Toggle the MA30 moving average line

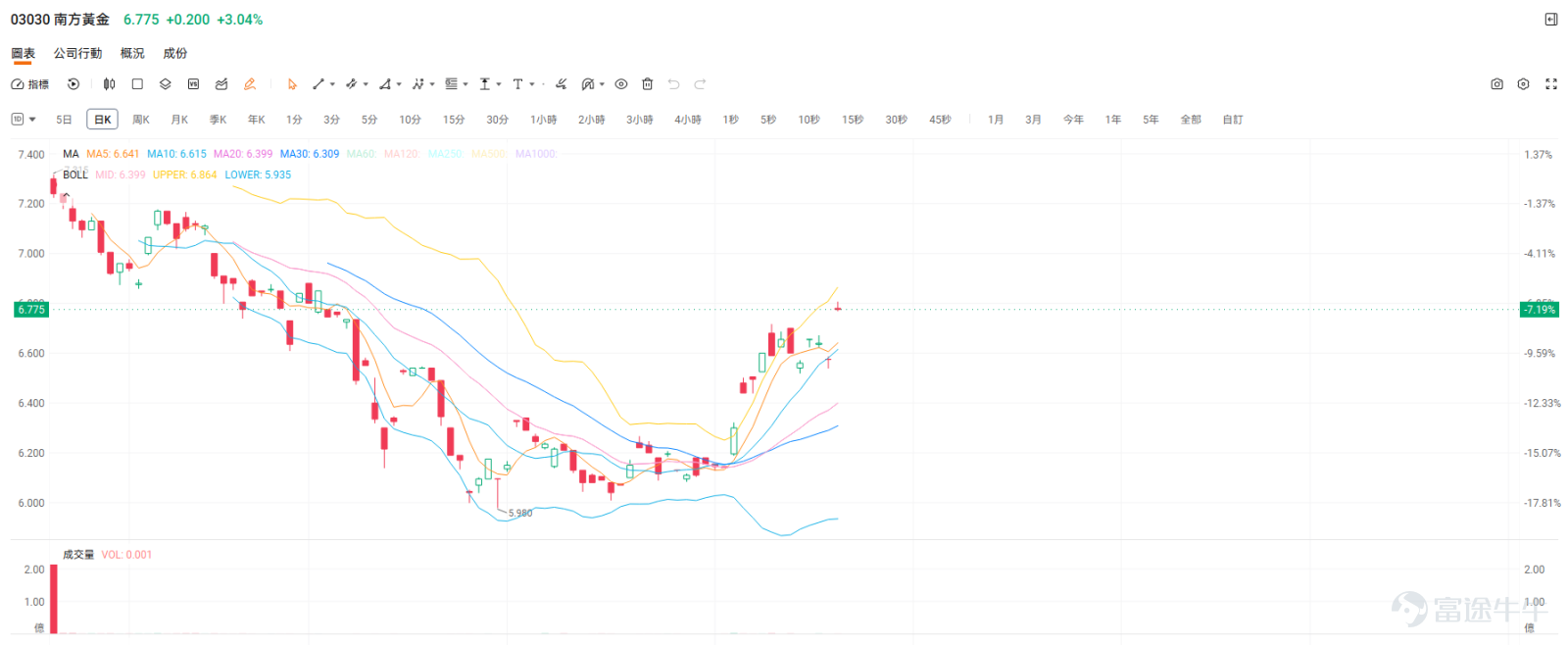pyautogui.click(x=310, y=154)
